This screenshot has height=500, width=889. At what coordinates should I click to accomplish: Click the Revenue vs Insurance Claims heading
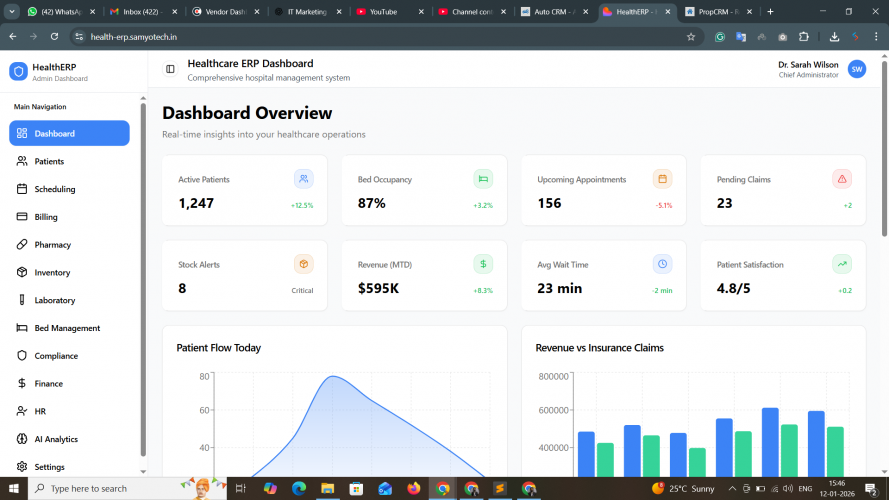[x=599, y=348]
